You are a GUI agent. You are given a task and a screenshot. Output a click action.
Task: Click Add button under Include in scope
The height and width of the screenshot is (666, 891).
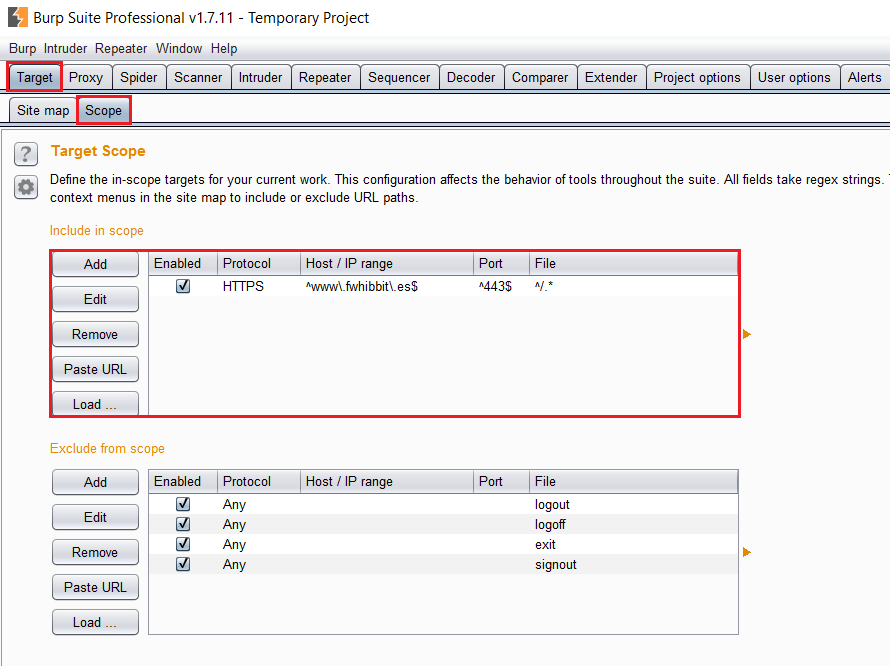95,264
